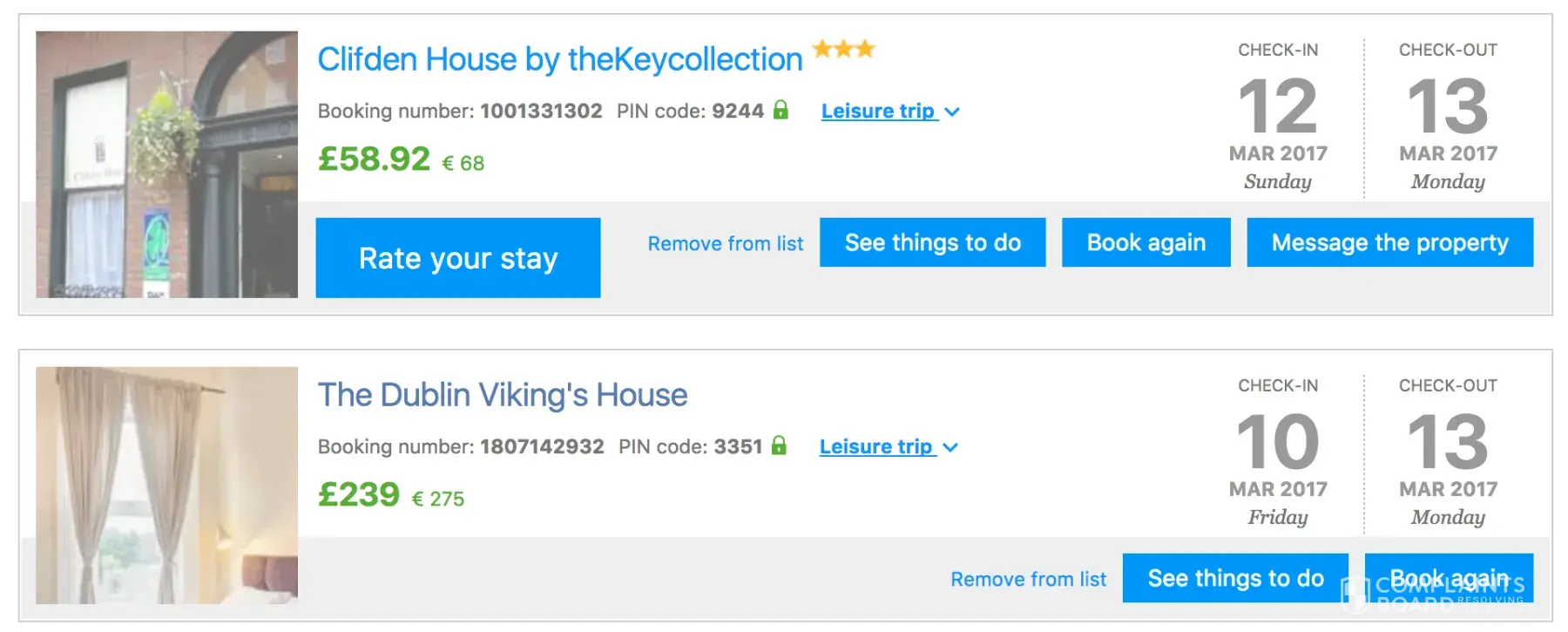Remove Clifden House from list
This screenshot has height=632, width=1568.
[725, 244]
